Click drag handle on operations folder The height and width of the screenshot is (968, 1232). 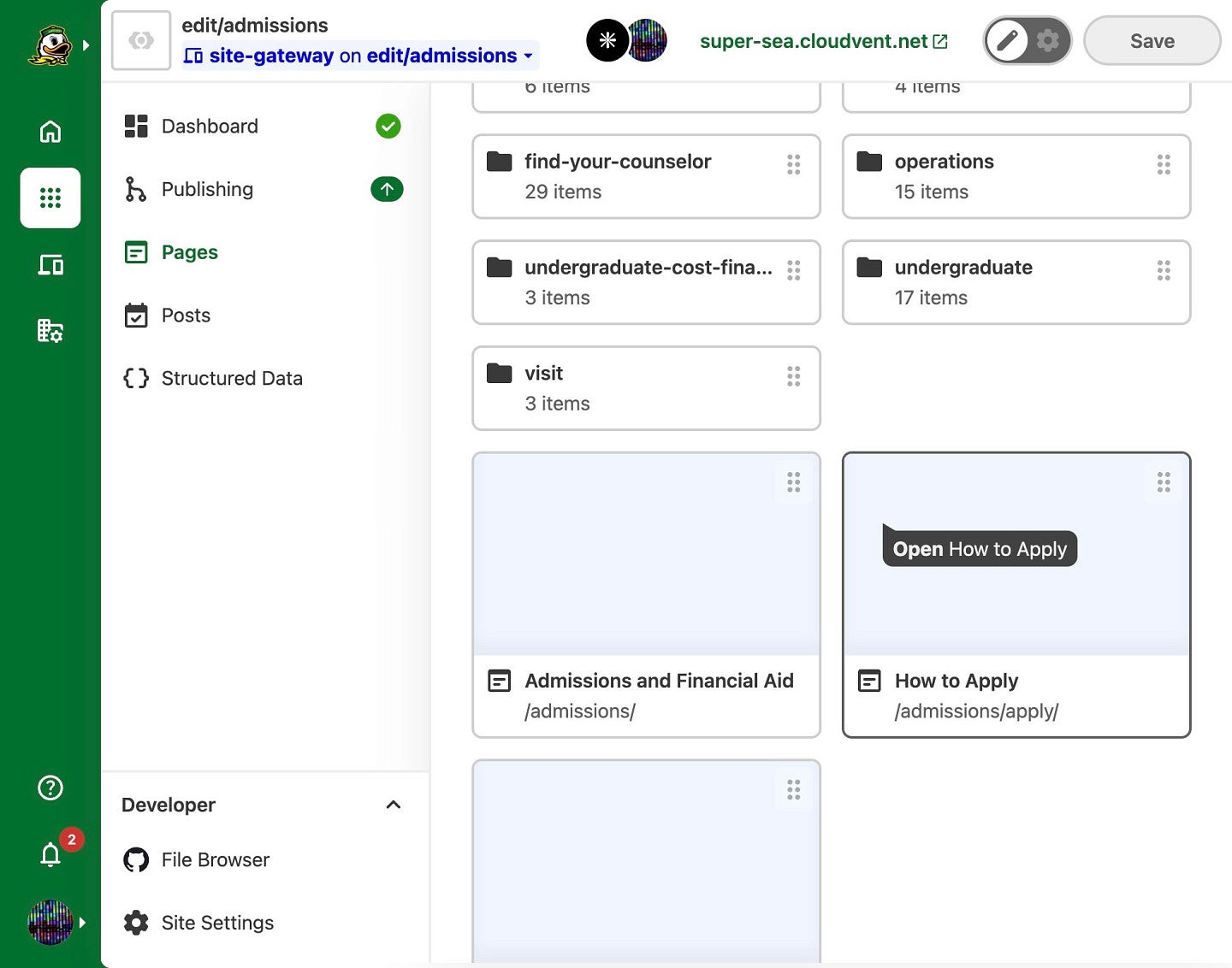tap(1164, 164)
